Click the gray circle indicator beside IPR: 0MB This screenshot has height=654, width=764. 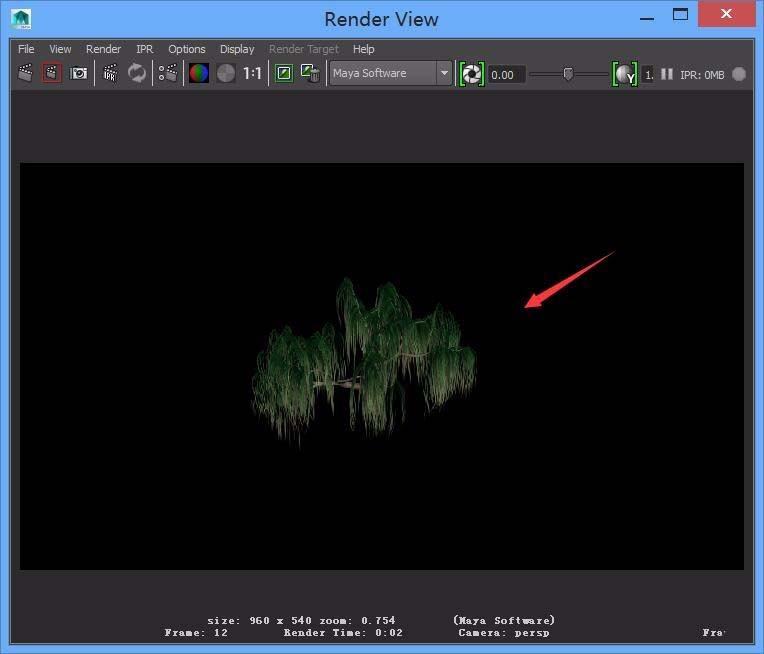tap(739, 74)
